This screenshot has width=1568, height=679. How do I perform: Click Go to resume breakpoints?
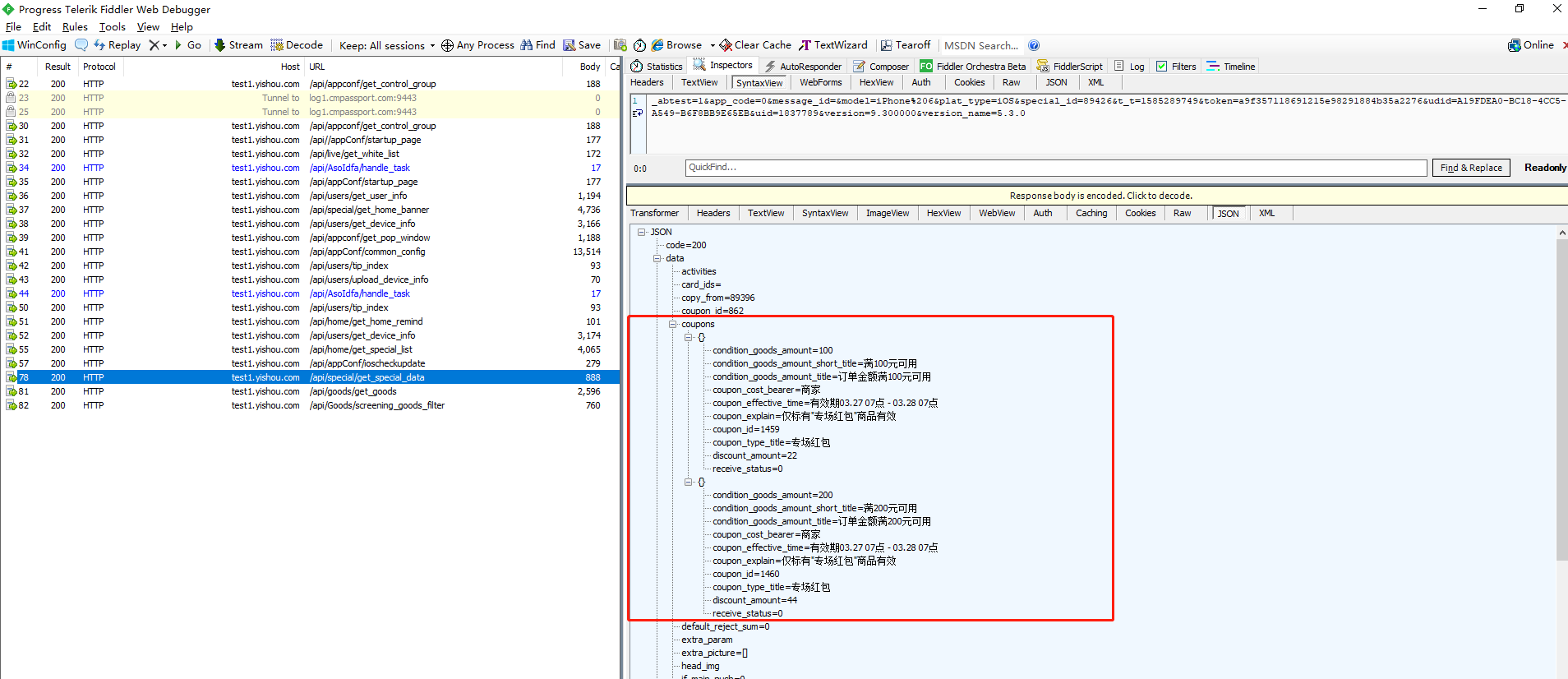(188, 45)
